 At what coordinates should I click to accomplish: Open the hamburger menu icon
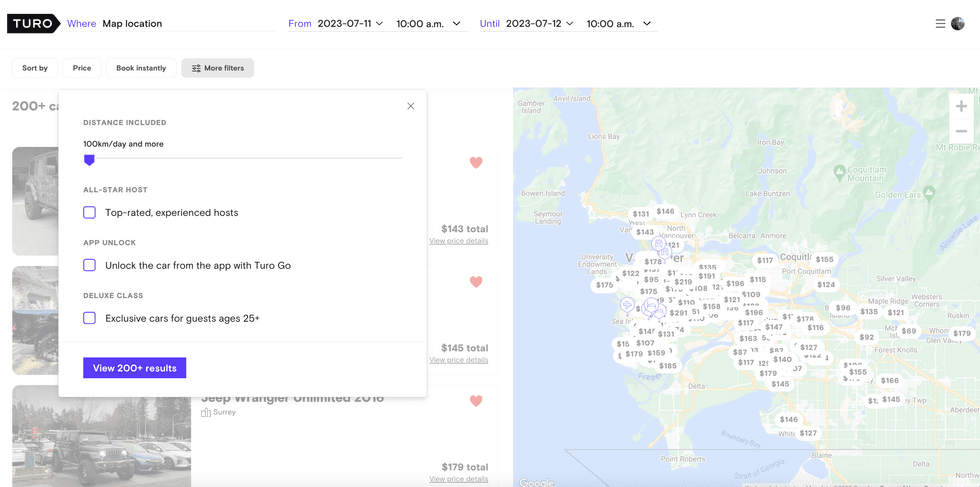(940, 24)
